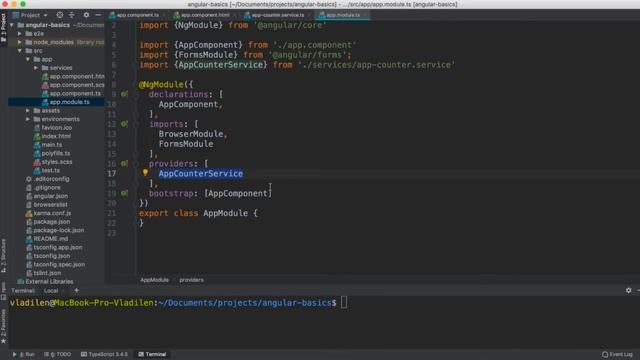Close the app.module.ts editor tab
The width and height of the screenshot is (640, 360).
tap(366, 15)
